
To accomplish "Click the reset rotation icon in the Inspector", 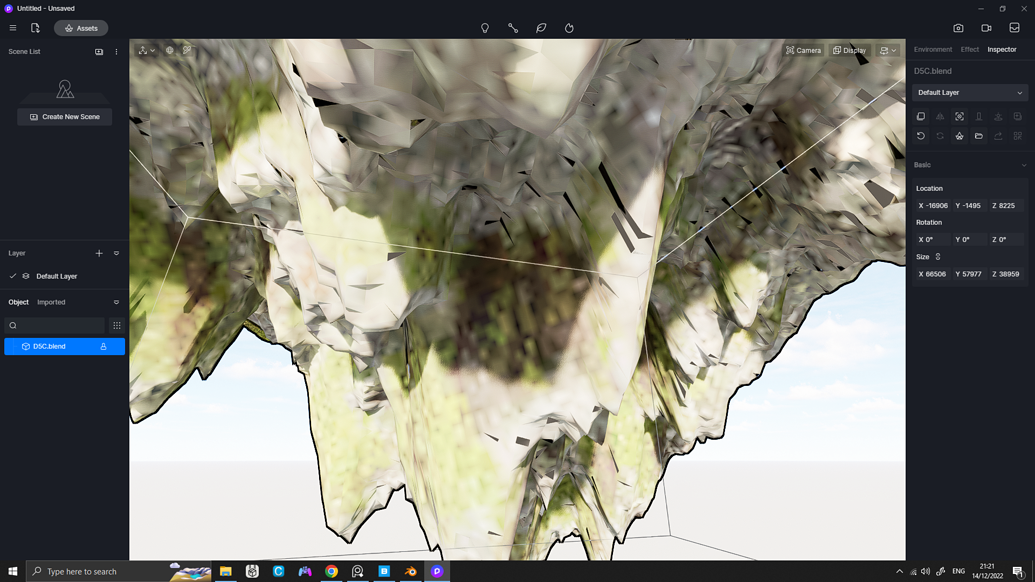I will [x=920, y=136].
